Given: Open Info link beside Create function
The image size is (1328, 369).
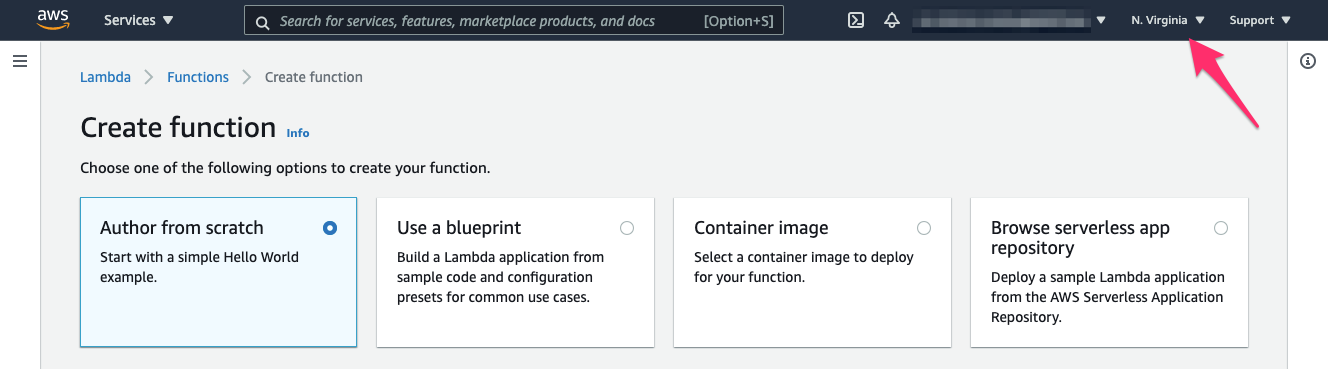Looking at the screenshot, I should (x=298, y=133).
